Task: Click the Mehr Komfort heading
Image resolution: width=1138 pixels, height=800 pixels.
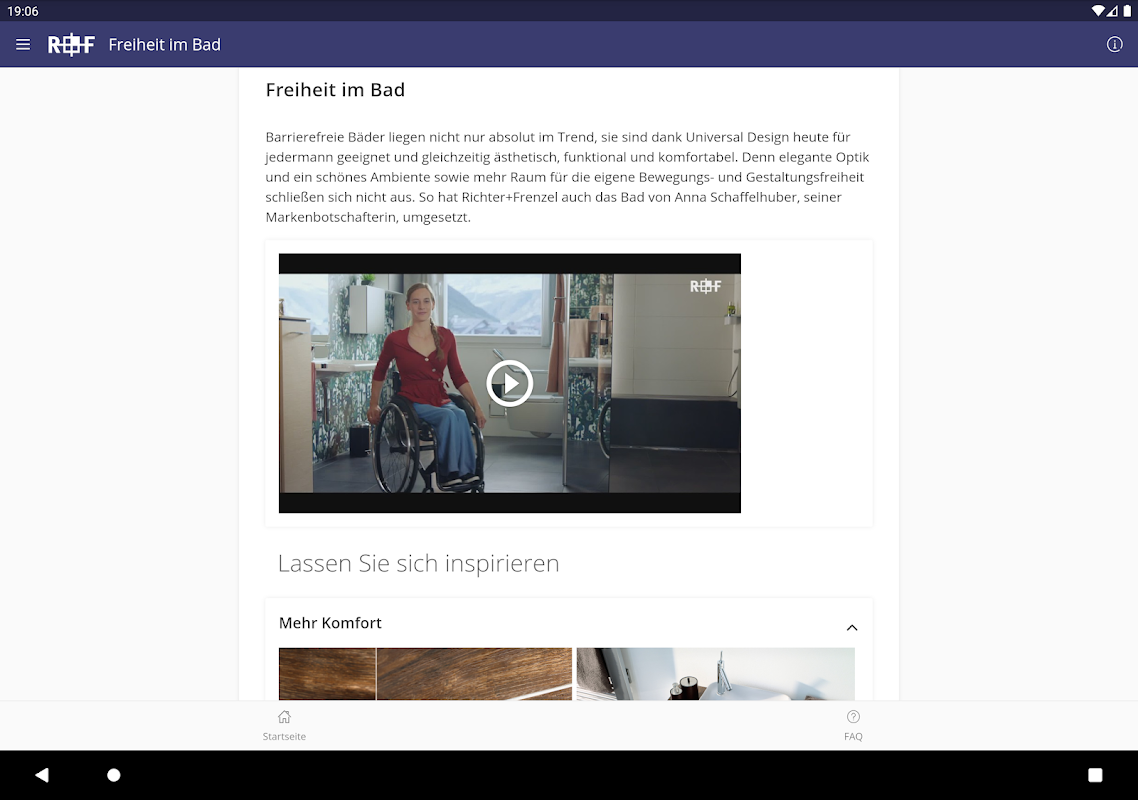Action: 330,623
